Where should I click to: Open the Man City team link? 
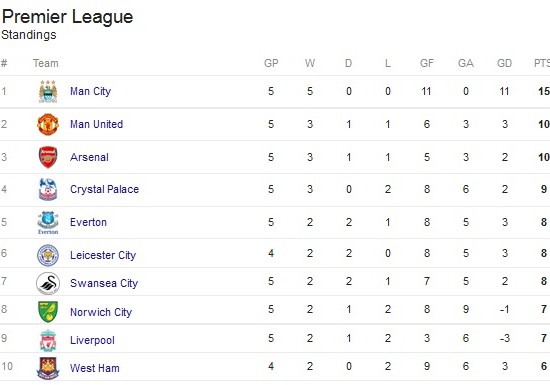[90, 92]
